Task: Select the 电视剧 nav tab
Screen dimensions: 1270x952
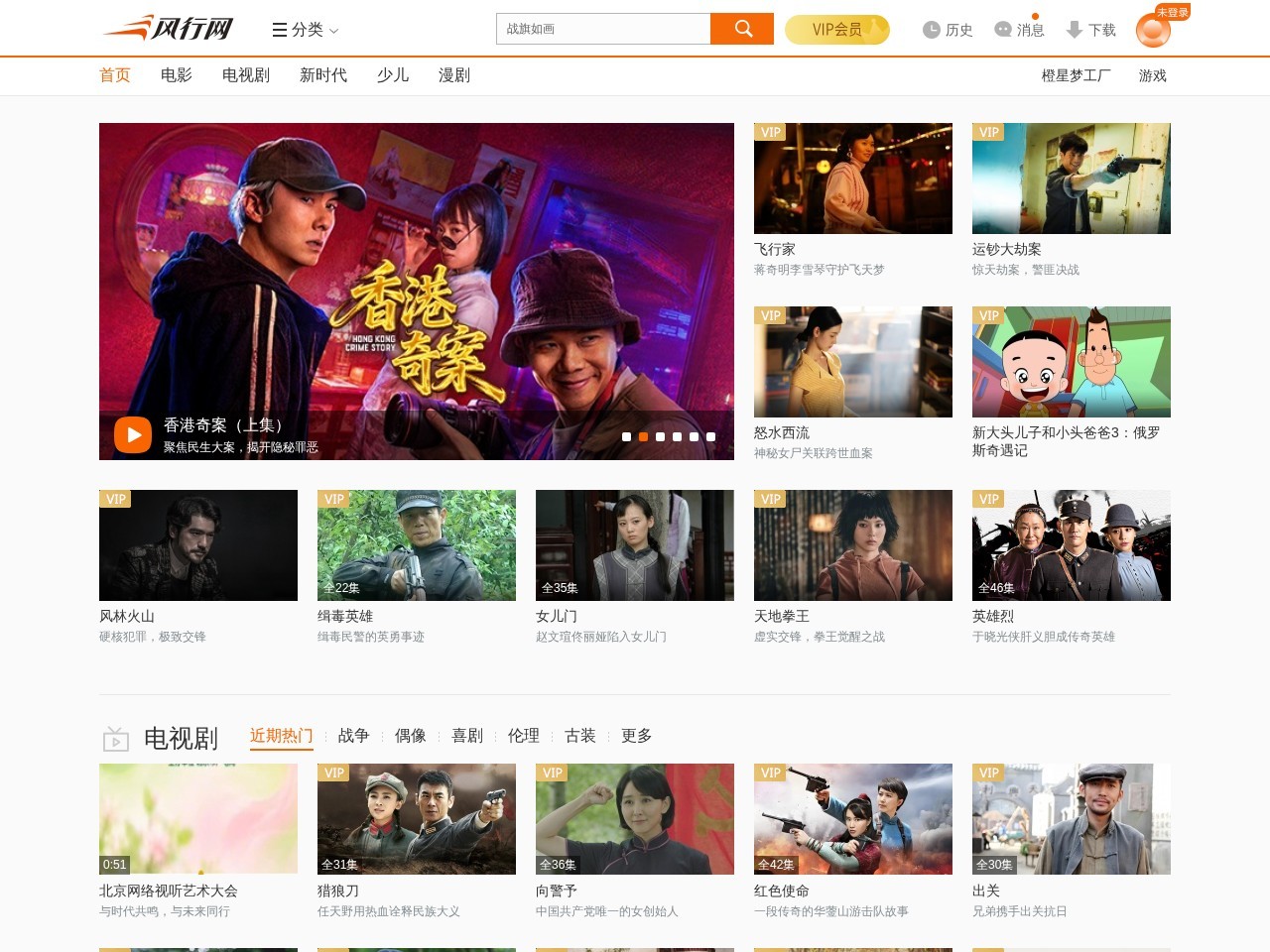Action: 246,75
